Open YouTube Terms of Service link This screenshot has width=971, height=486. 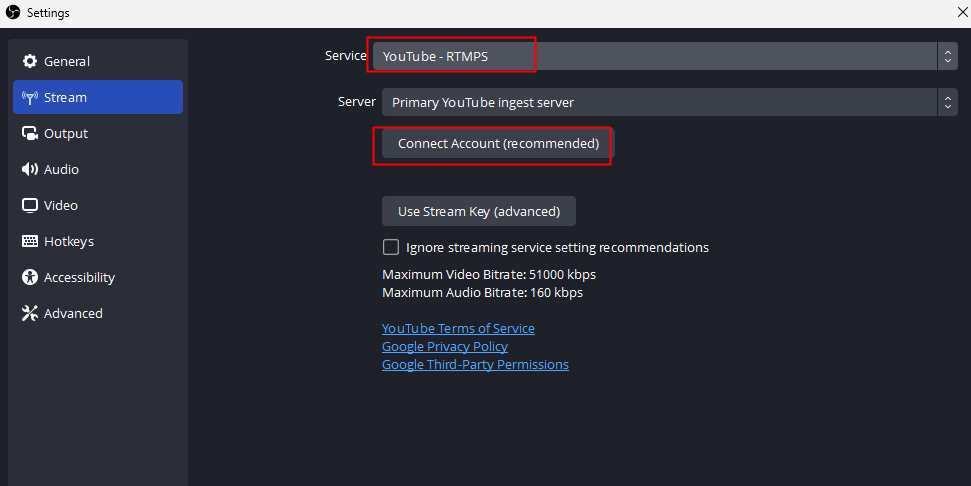tap(458, 328)
